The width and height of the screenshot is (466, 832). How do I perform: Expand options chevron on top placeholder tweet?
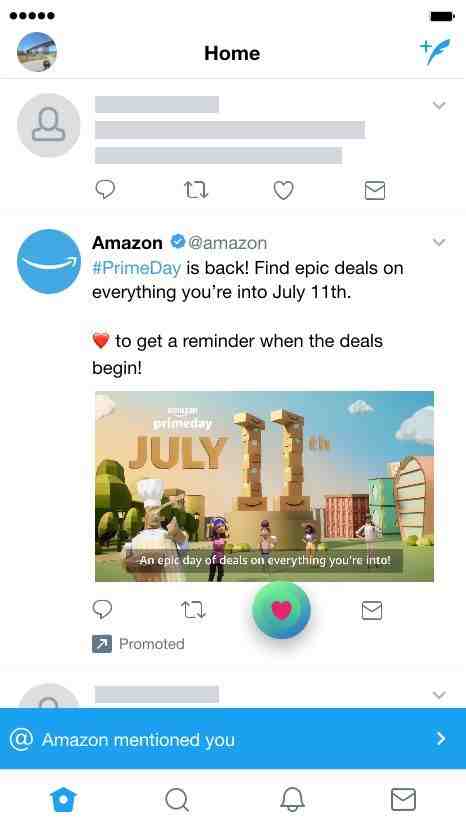(439, 105)
